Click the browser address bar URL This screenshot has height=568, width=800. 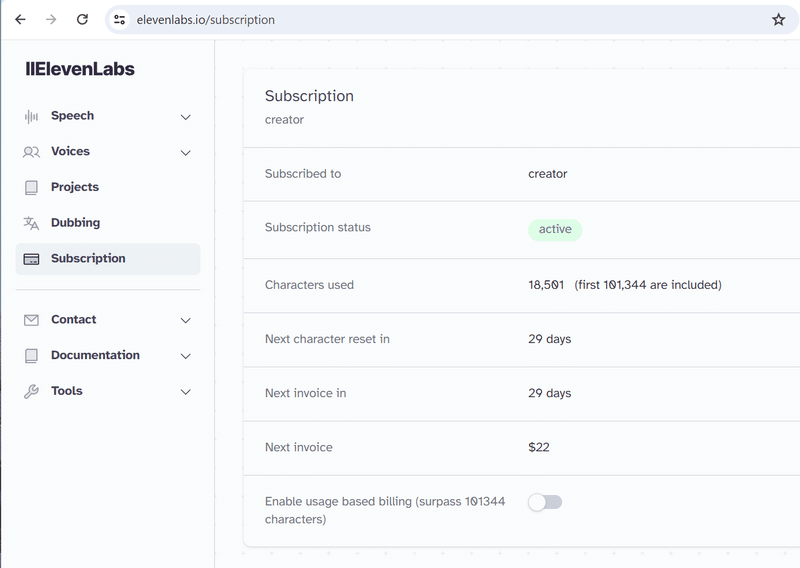coord(206,19)
